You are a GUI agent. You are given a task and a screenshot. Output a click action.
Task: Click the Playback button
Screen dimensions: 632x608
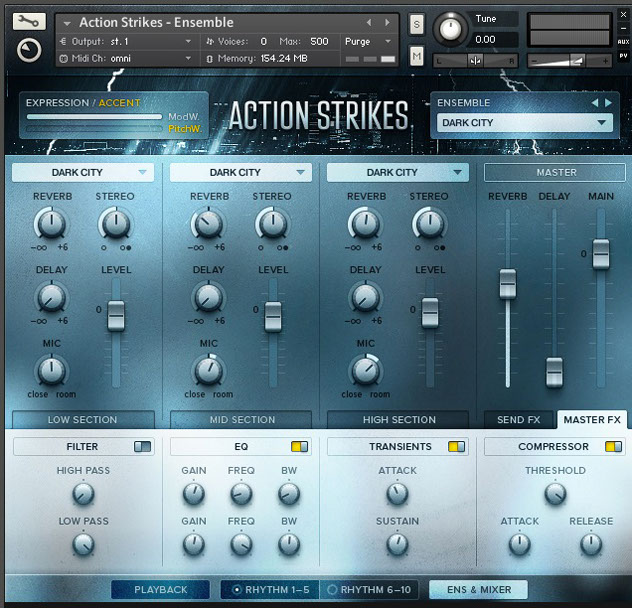[x=160, y=590]
